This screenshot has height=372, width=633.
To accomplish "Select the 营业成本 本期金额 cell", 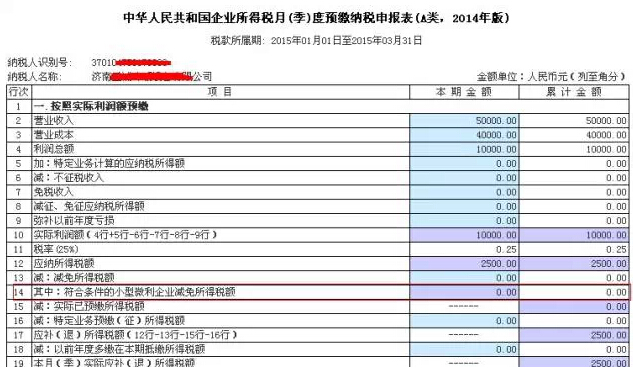I will pyautogui.click(x=464, y=135).
